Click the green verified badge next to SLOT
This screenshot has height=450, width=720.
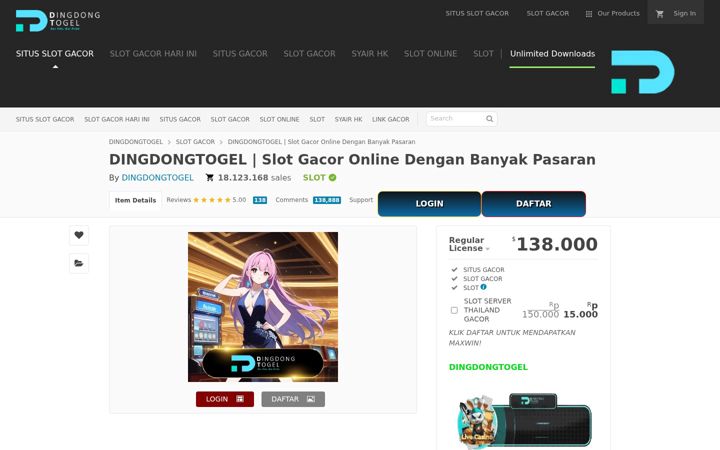point(332,178)
